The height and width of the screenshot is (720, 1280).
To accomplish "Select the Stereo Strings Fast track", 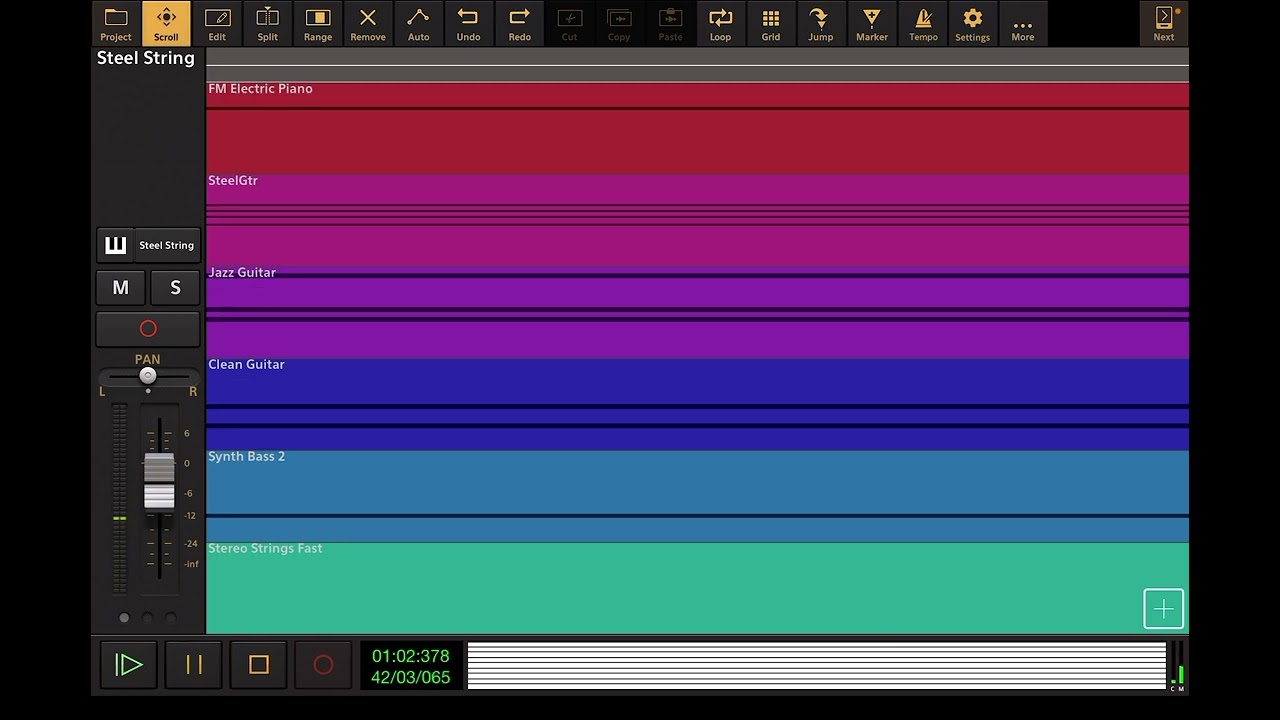I will point(697,588).
